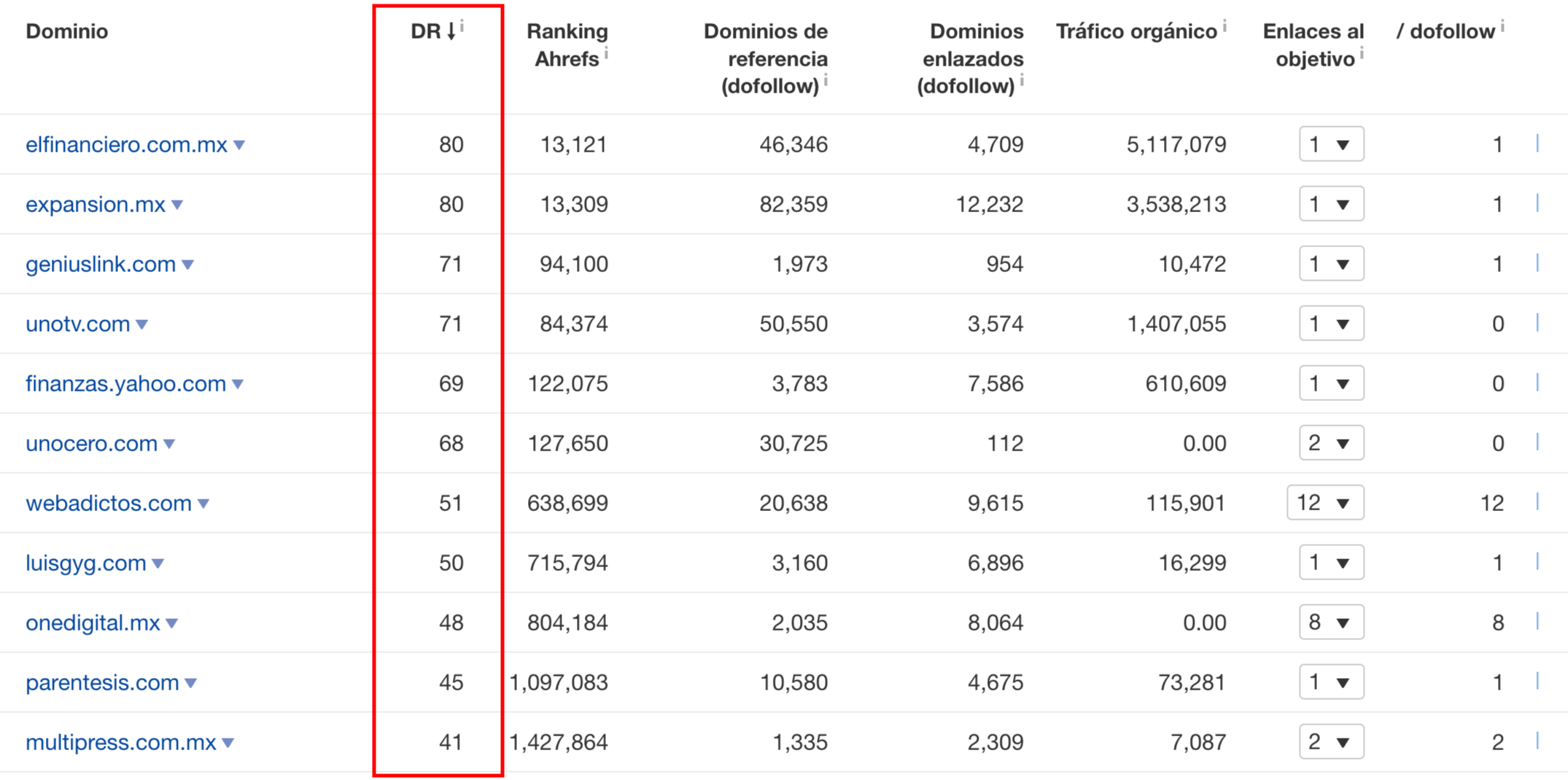Expand arrow menu next to finanzas.yahoo.com

pyautogui.click(x=238, y=385)
